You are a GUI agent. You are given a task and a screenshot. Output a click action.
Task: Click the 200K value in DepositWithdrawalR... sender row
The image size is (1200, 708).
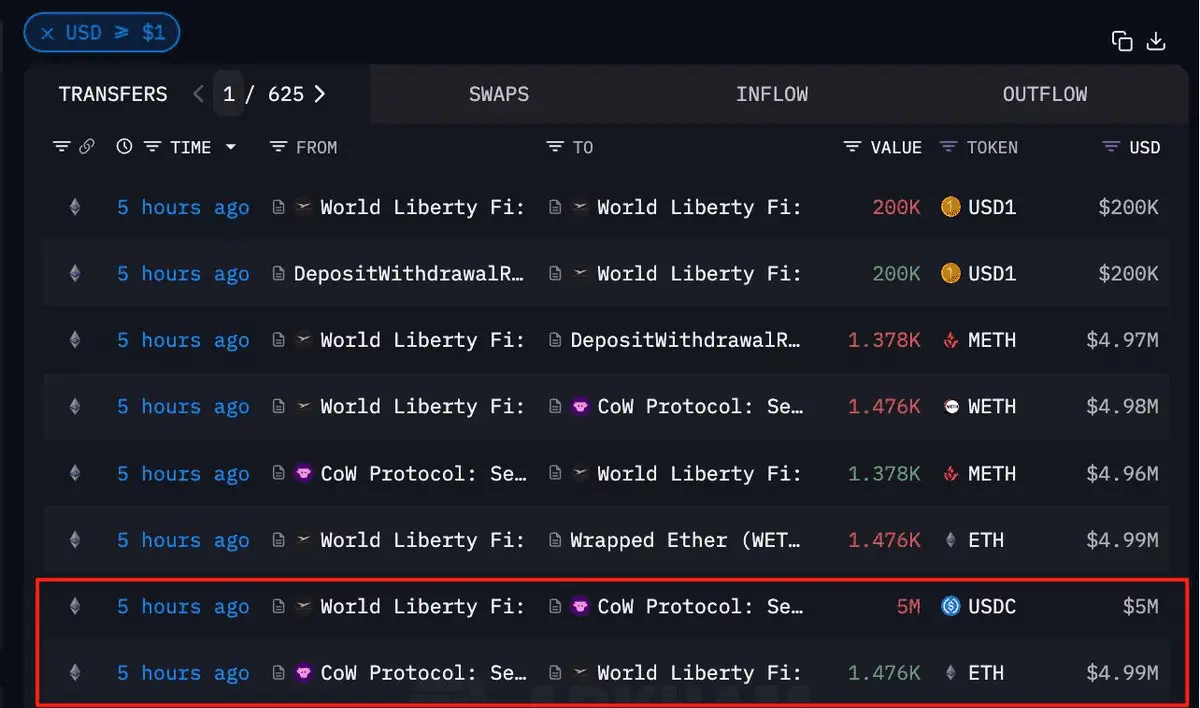[896, 274]
